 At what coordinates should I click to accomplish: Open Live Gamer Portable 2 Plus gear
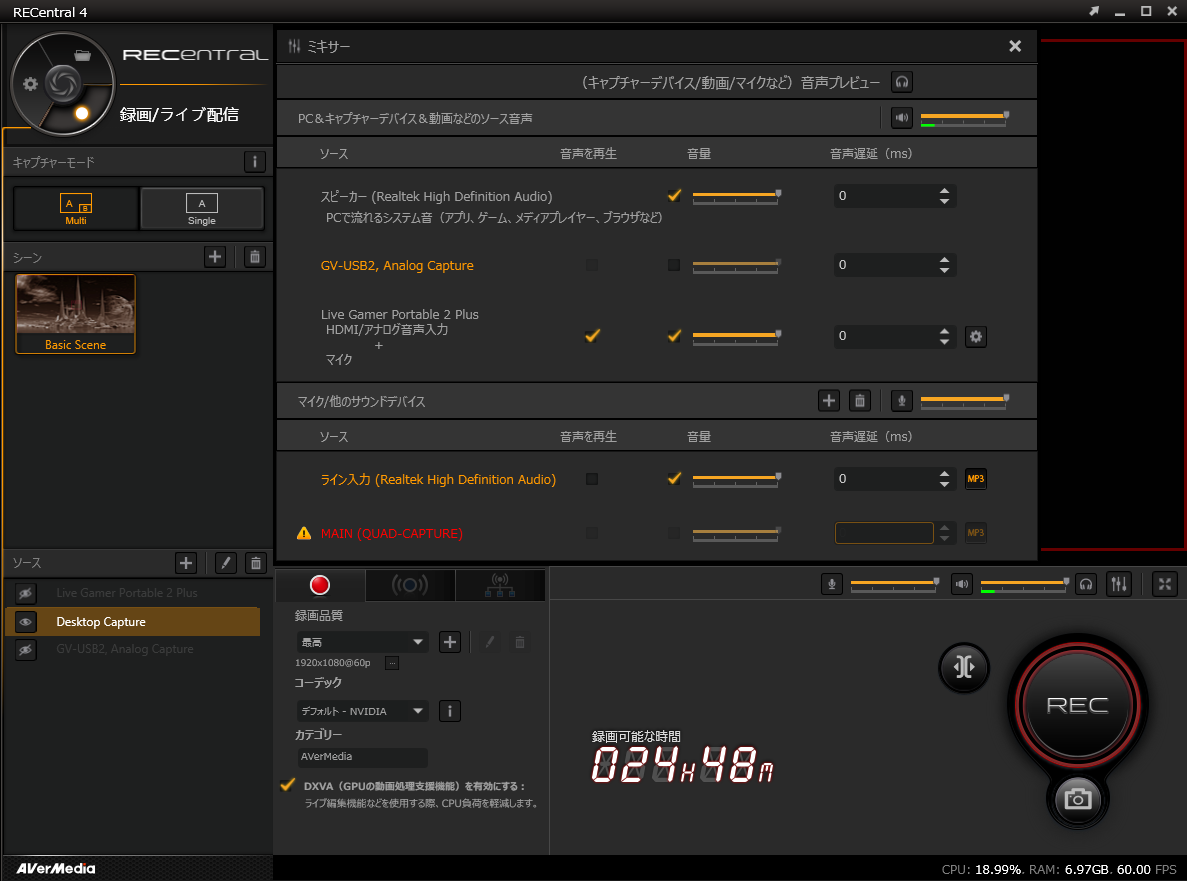coord(976,336)
